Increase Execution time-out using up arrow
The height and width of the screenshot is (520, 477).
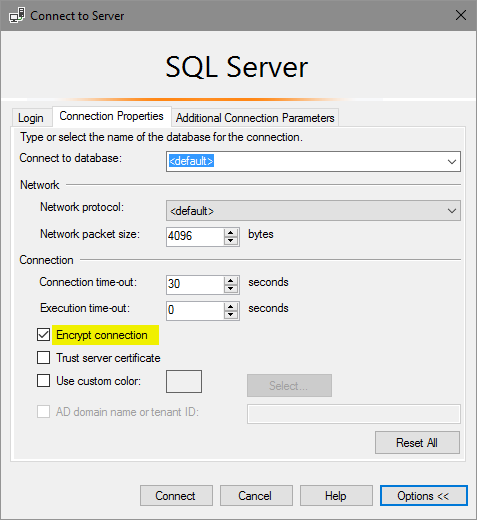click(231, 307)
